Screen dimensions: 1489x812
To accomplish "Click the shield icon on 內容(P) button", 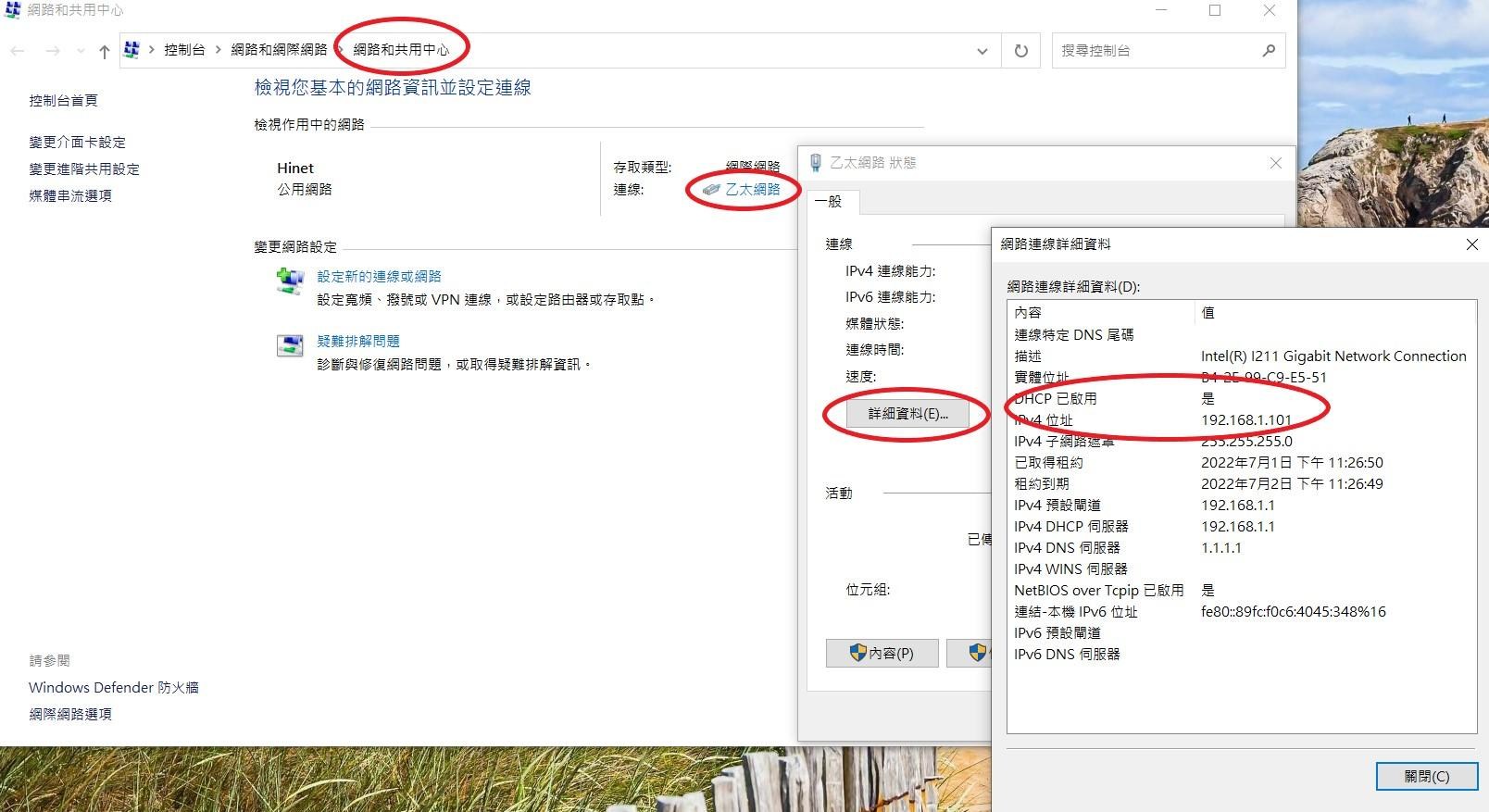I will click(858, 653).
